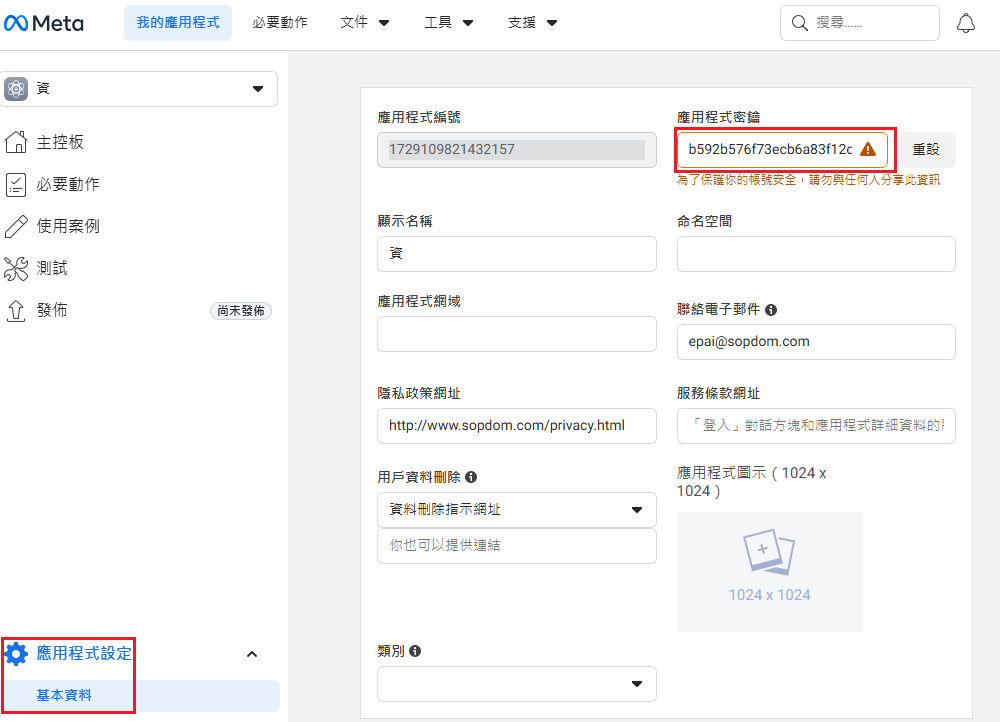Click the 你也可以提供連結 input field
Image resolution: width=1000 pixels, height=722 pixels.
(x=517, y=545)
